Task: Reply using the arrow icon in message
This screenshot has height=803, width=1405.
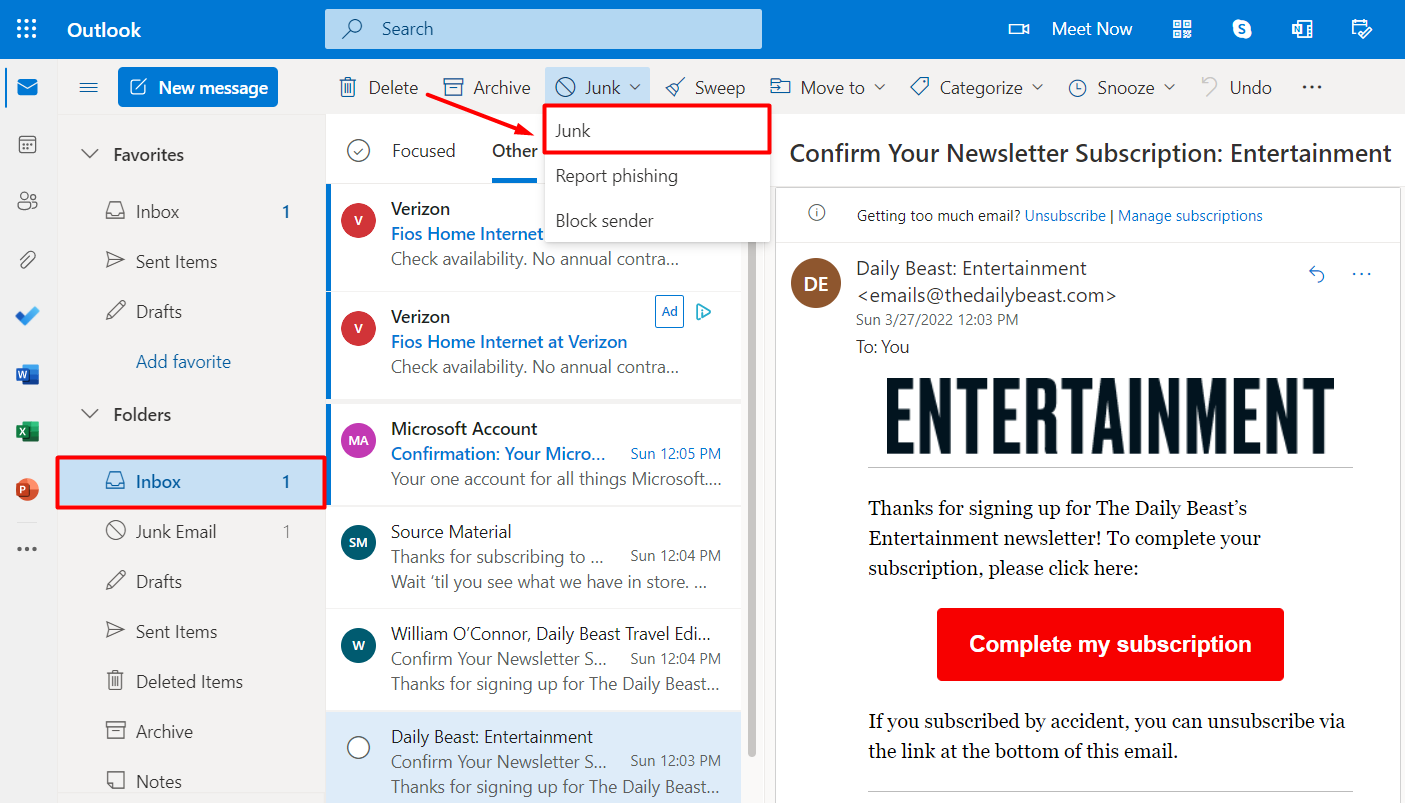Action: (1317, 274)
